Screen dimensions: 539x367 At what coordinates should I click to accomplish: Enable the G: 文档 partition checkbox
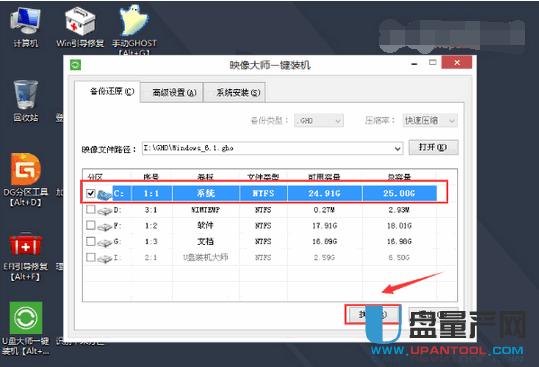[90, 241]
